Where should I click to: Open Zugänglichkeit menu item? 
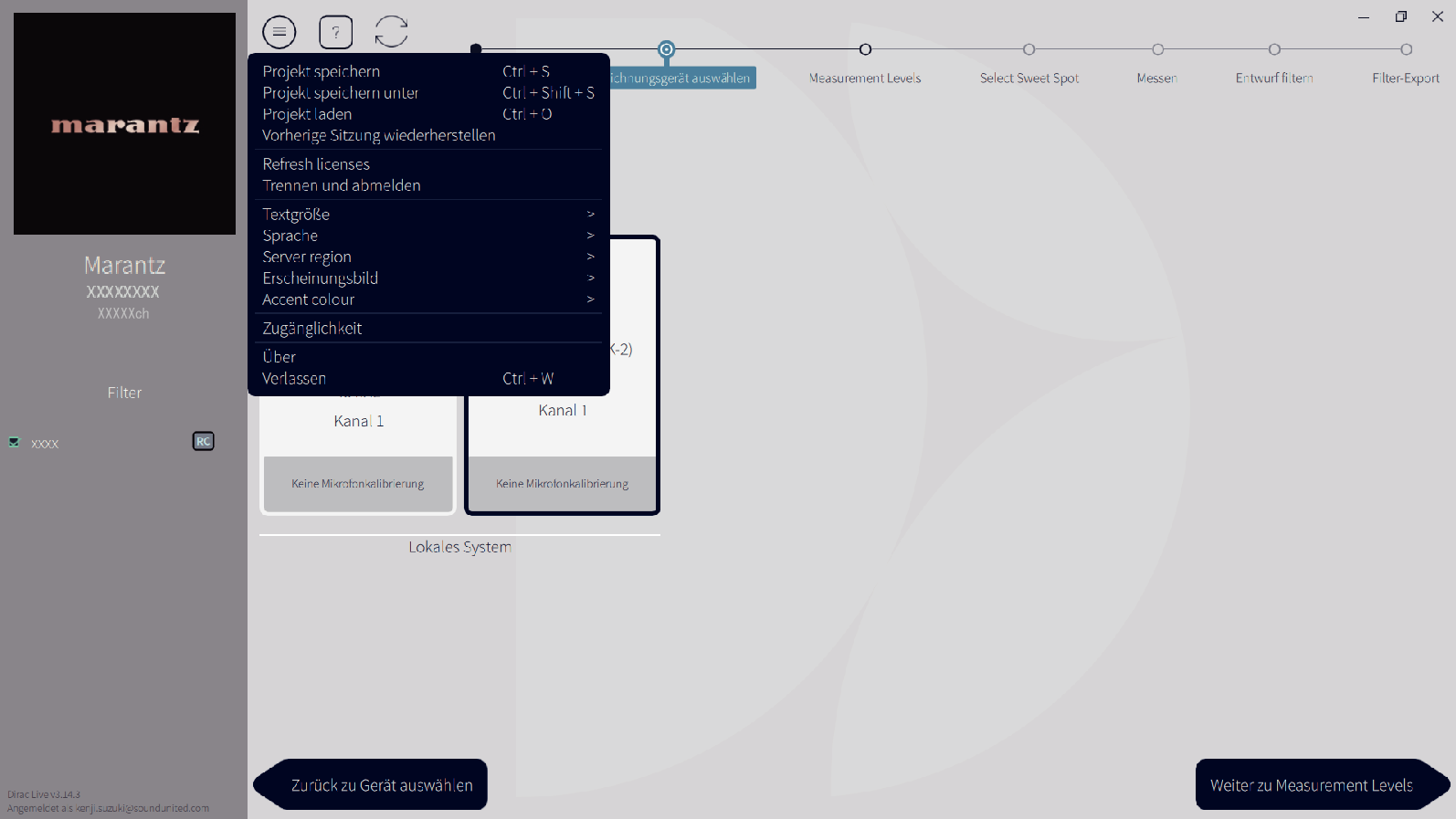(x=428, y=329)
